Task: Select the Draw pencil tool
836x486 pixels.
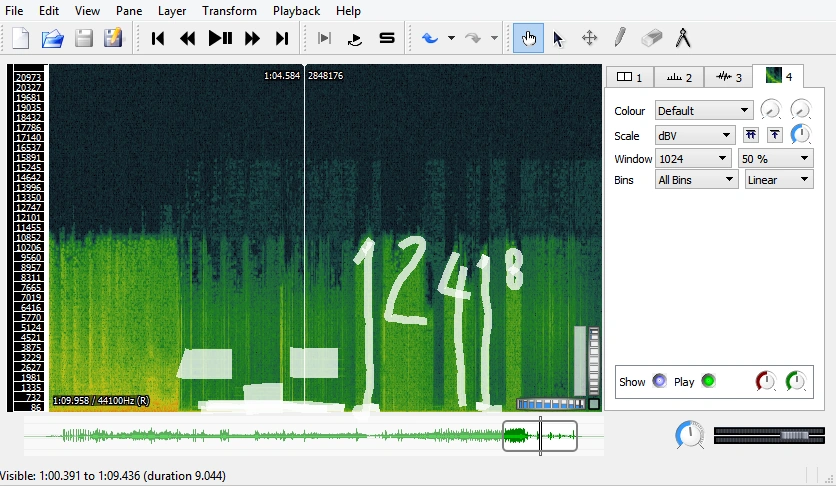Action: pyautogui.click(x=620, y=39)
